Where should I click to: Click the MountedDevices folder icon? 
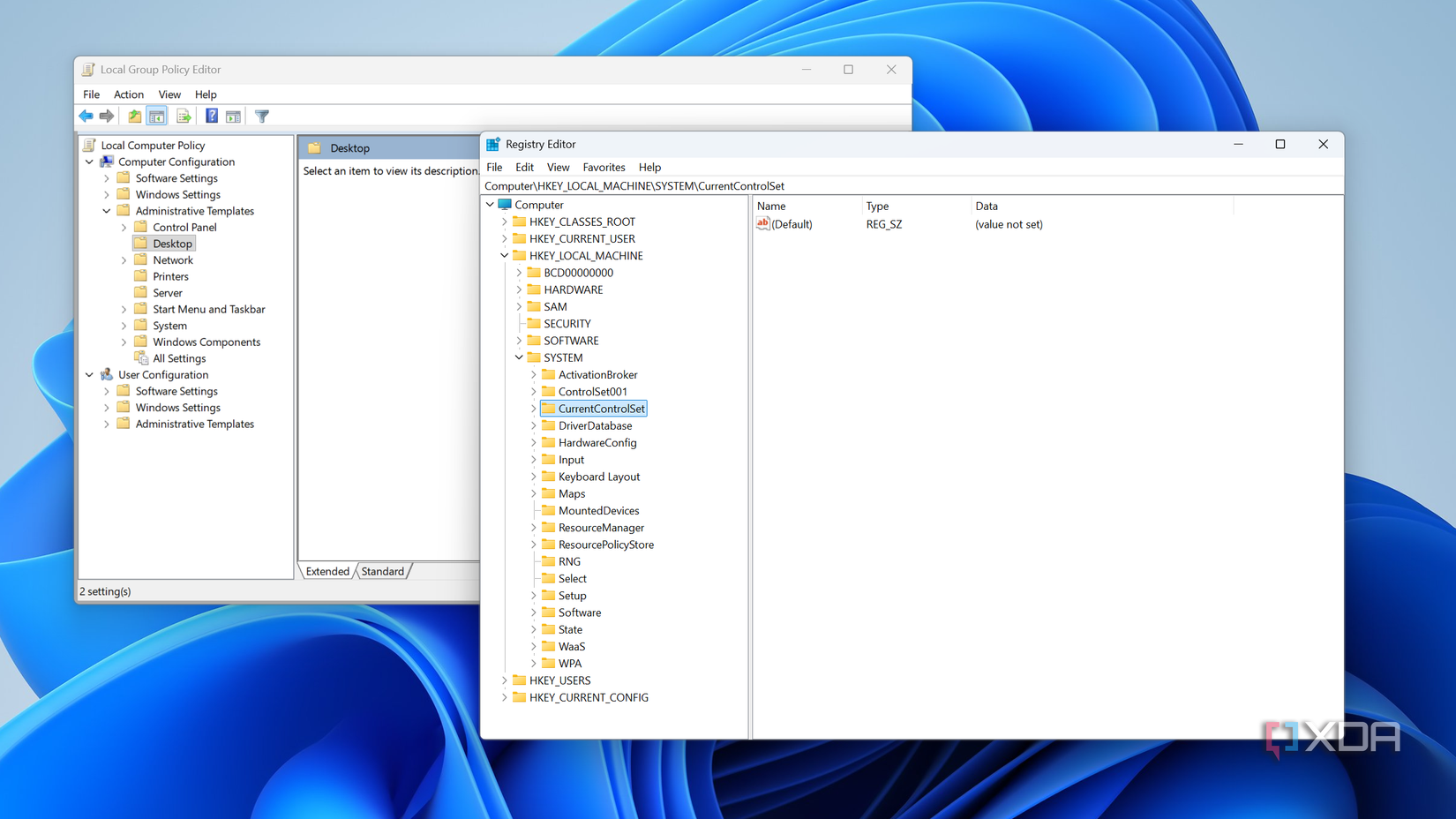click(548, 511)
